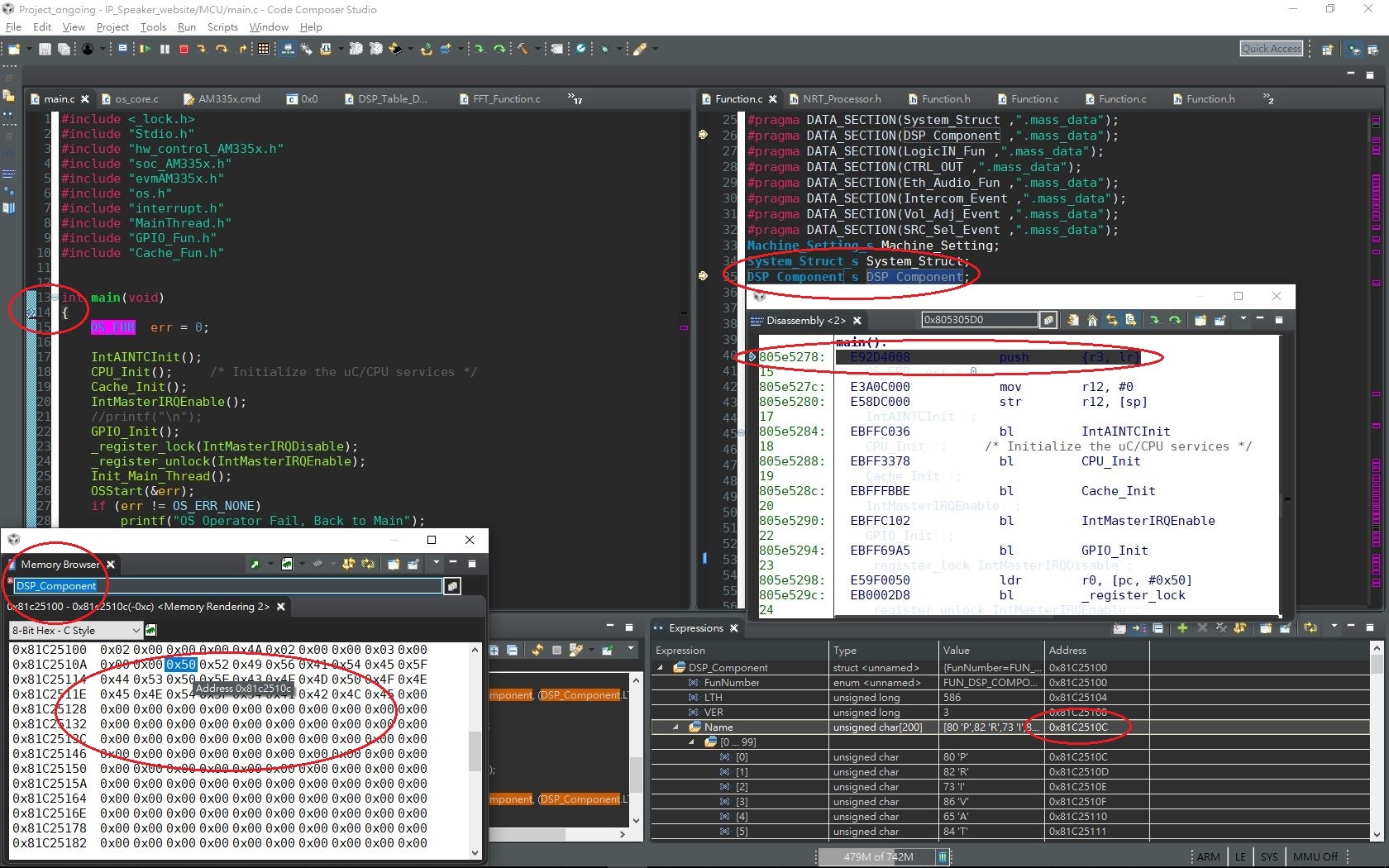The width and height of the screenshot is (1389, 868).
Task: Click the Suspend (pause) debug button
Action: [165, 50]
